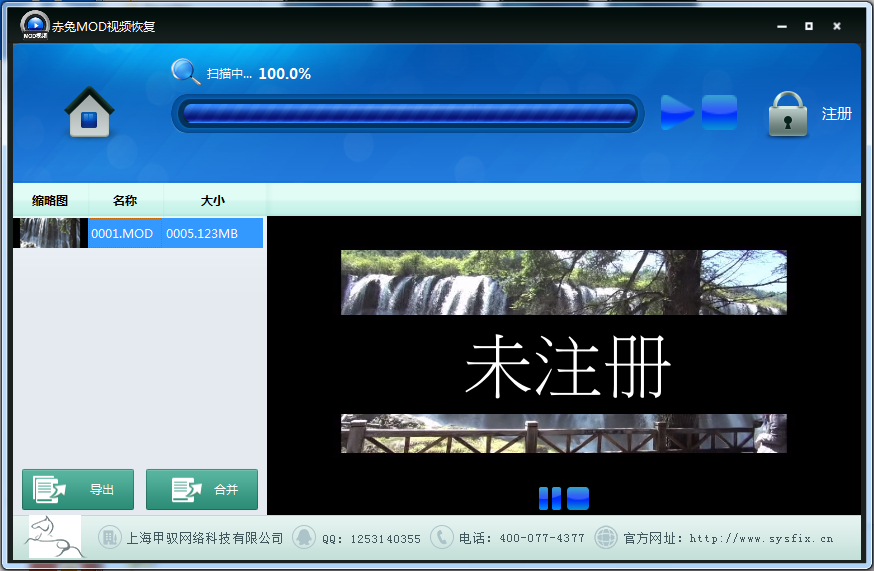874x571 pixels.
Task: Click the QQ number 1253140355
Action: (x=386, y=539)
